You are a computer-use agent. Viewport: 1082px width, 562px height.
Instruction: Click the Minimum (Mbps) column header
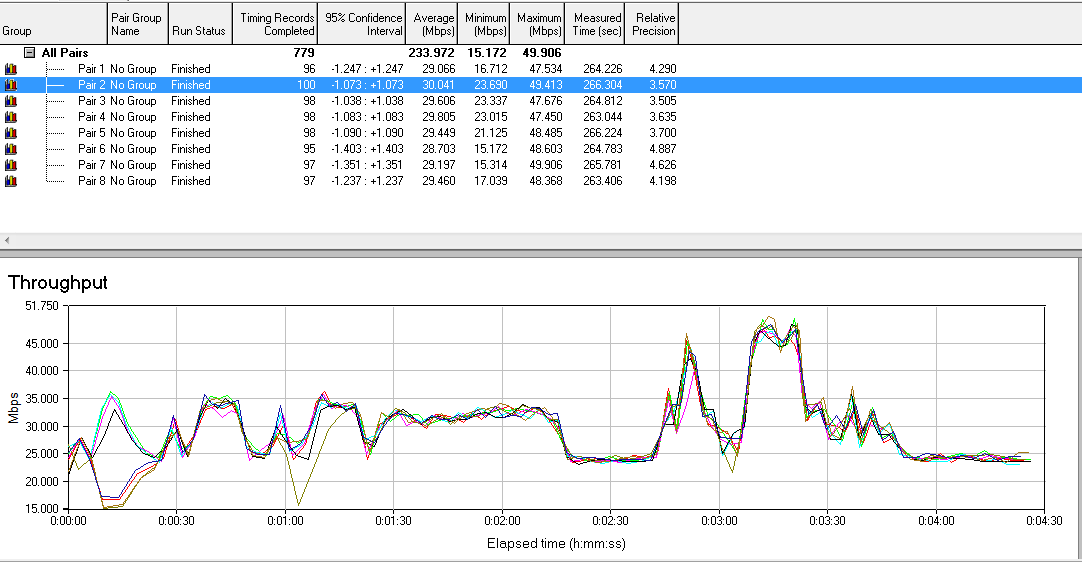point(484,24)
